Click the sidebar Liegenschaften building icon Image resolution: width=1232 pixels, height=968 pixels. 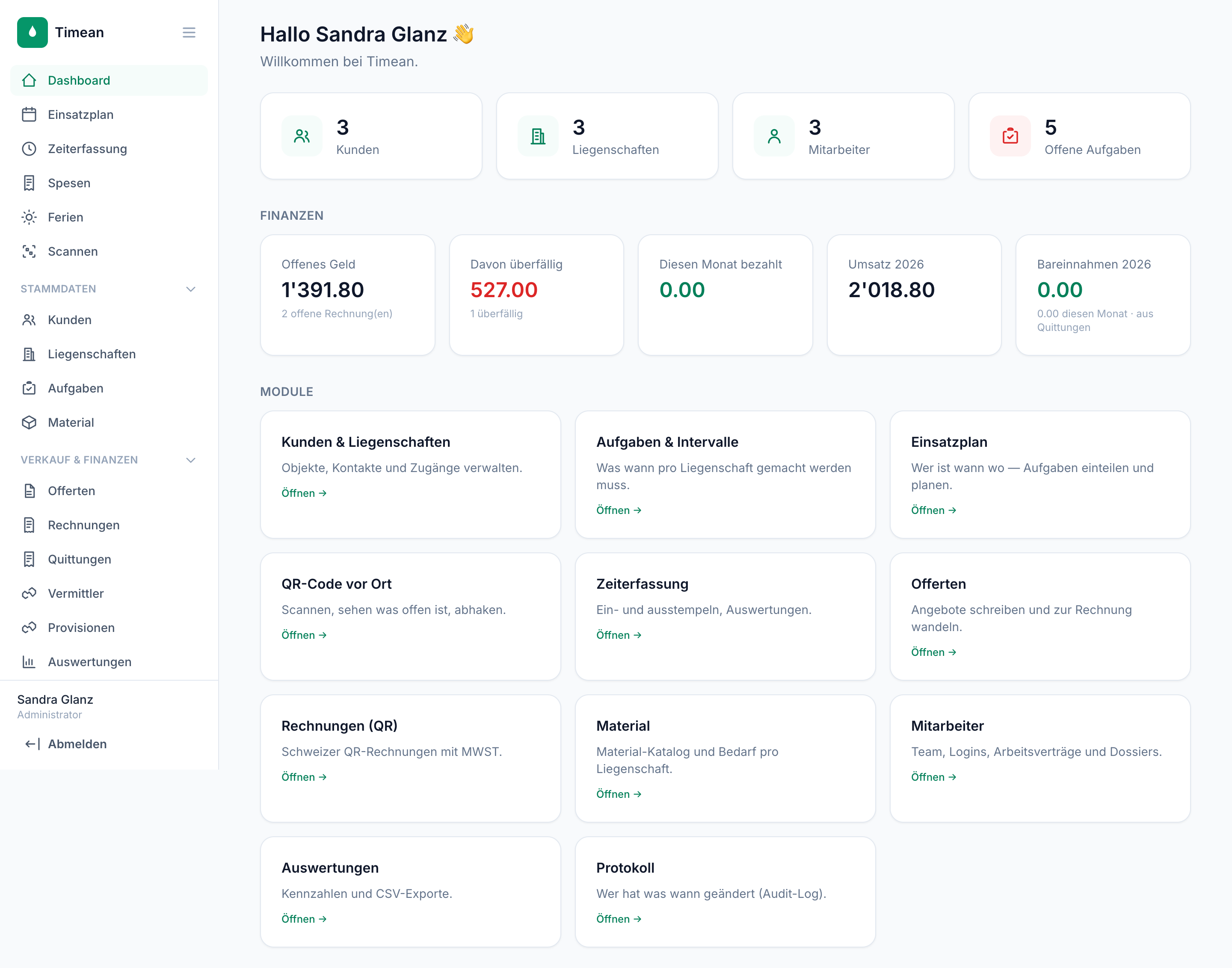click(x=29, y=354)
